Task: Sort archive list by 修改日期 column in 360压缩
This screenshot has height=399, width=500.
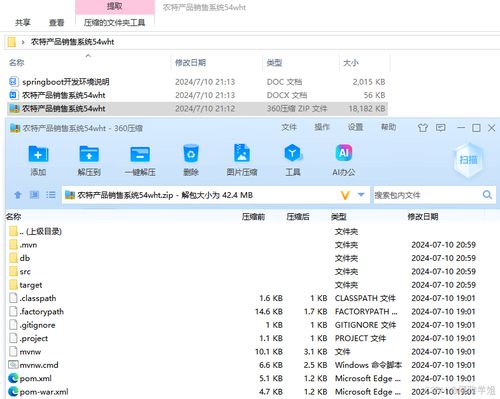Action: point(423,217)
